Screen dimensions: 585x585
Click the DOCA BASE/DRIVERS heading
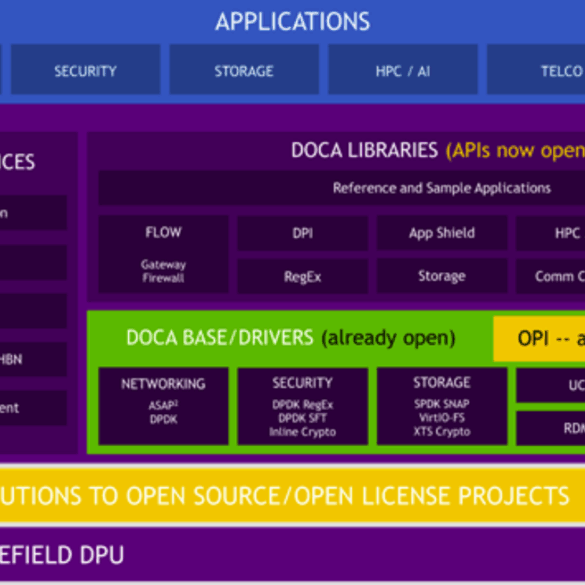pyautogui.click(x=220, y=338)
